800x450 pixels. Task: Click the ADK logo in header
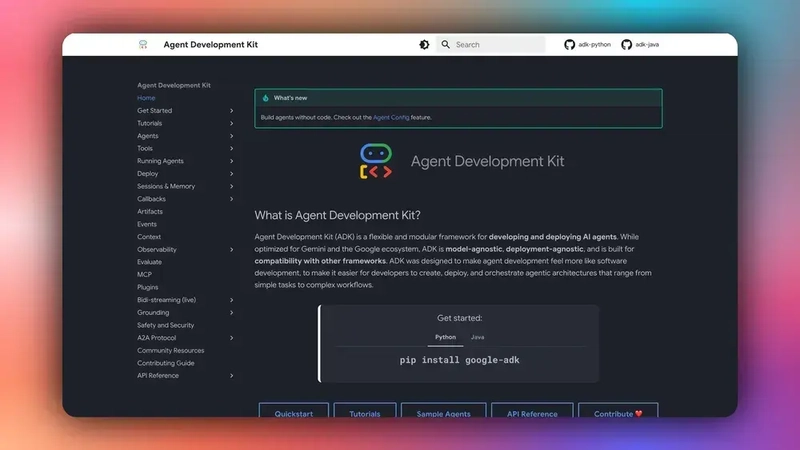point(143,44)
